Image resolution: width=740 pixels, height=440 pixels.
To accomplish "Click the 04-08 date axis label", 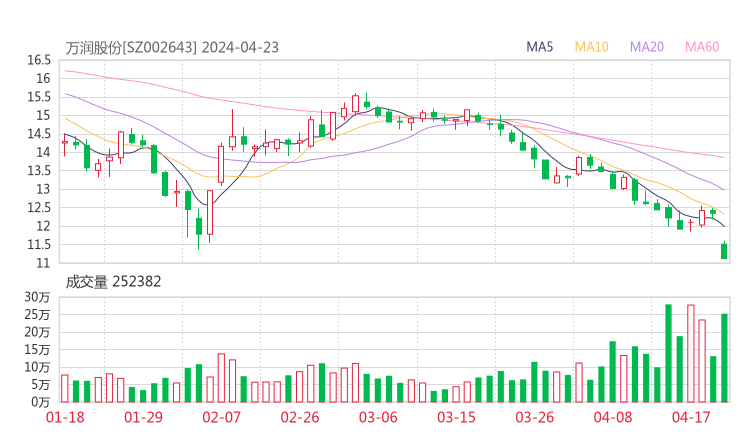I will tap(613, 417).
